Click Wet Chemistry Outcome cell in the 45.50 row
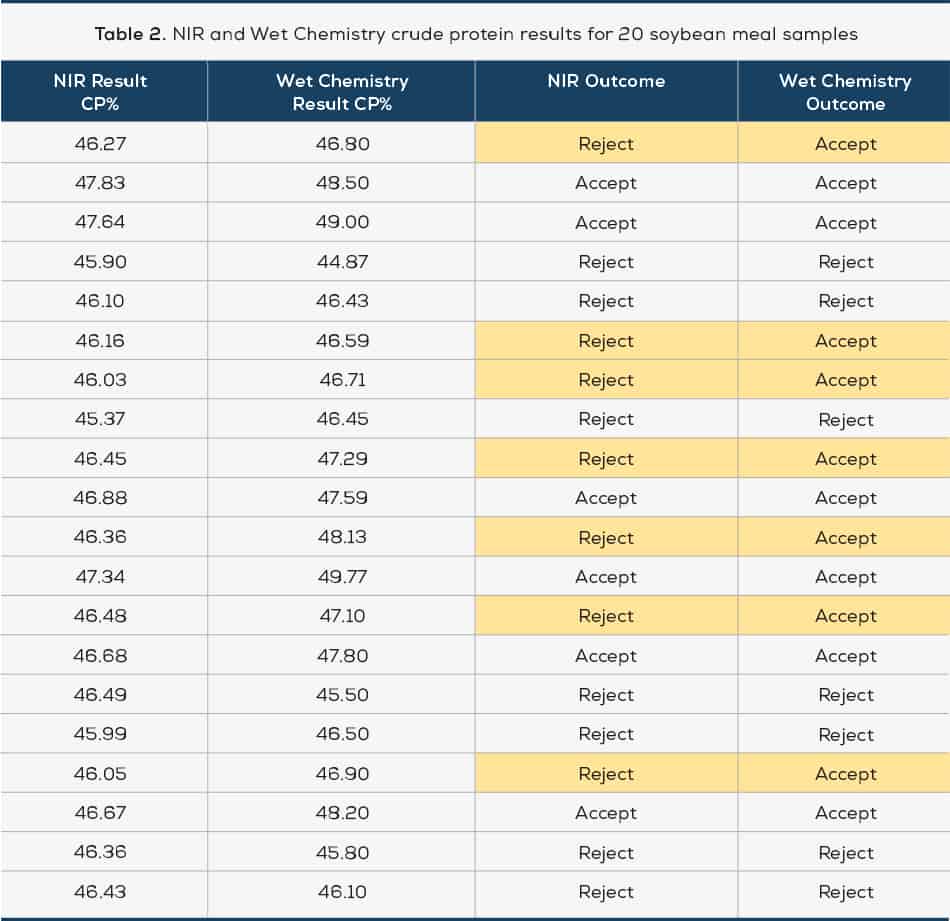The width and height of the screenshot is (950, 921). pyautogui.click(x=845, y=695)
